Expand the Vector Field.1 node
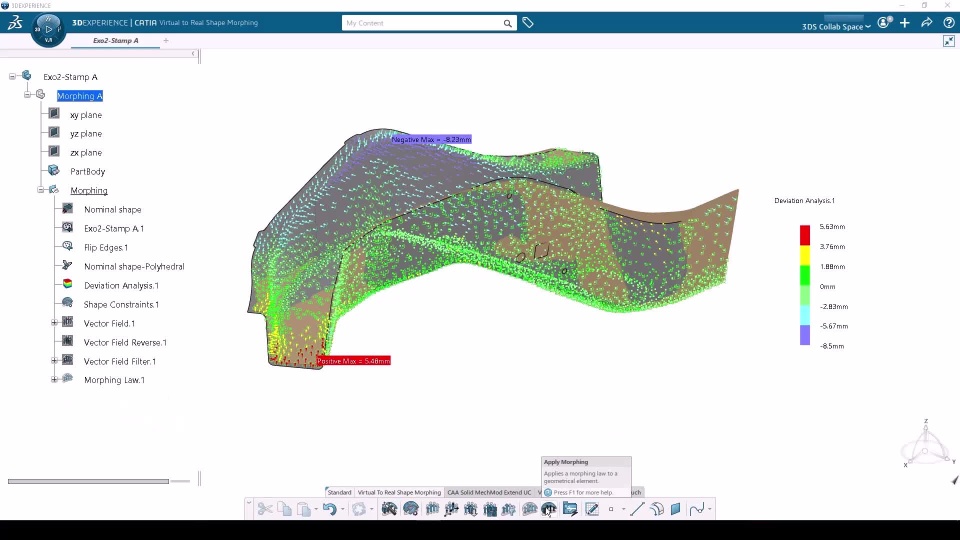The height and width of the screenshot is (540, 960). pyautogui.click(x=54, y=323)
